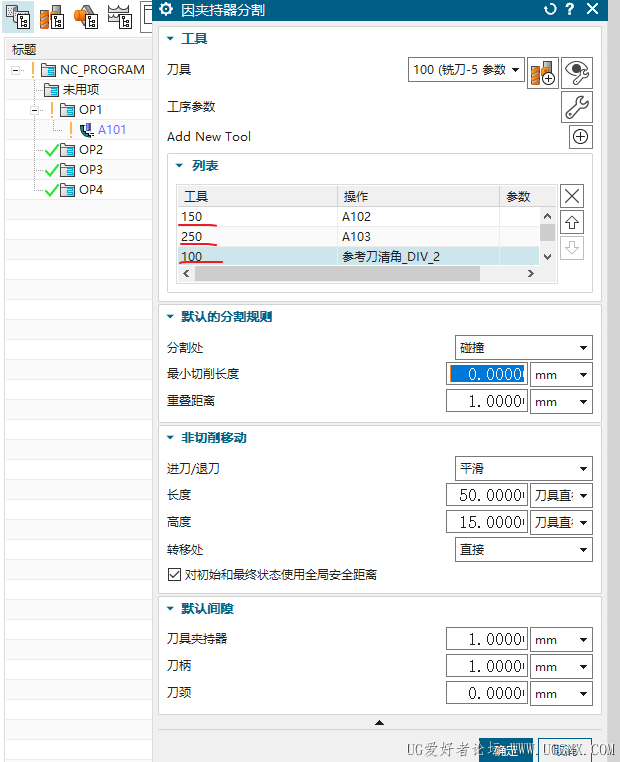Reset dialog with the circular arrow icon
This screenshot has height=762, width=620.
pyautogui.click(x=550, y=9)
